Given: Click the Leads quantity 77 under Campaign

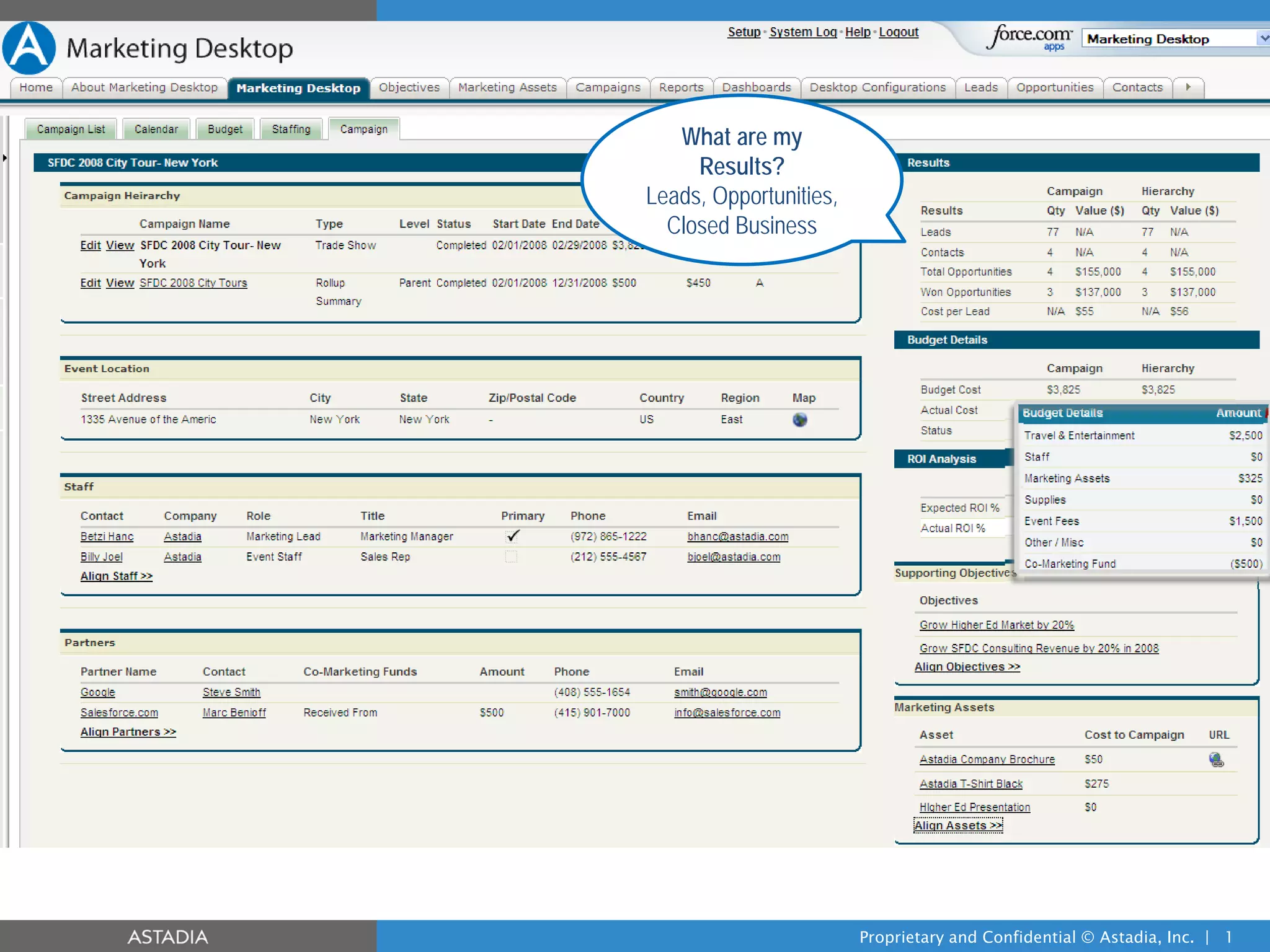Looking at the screenshot, I should click(x=1053, y=232).
